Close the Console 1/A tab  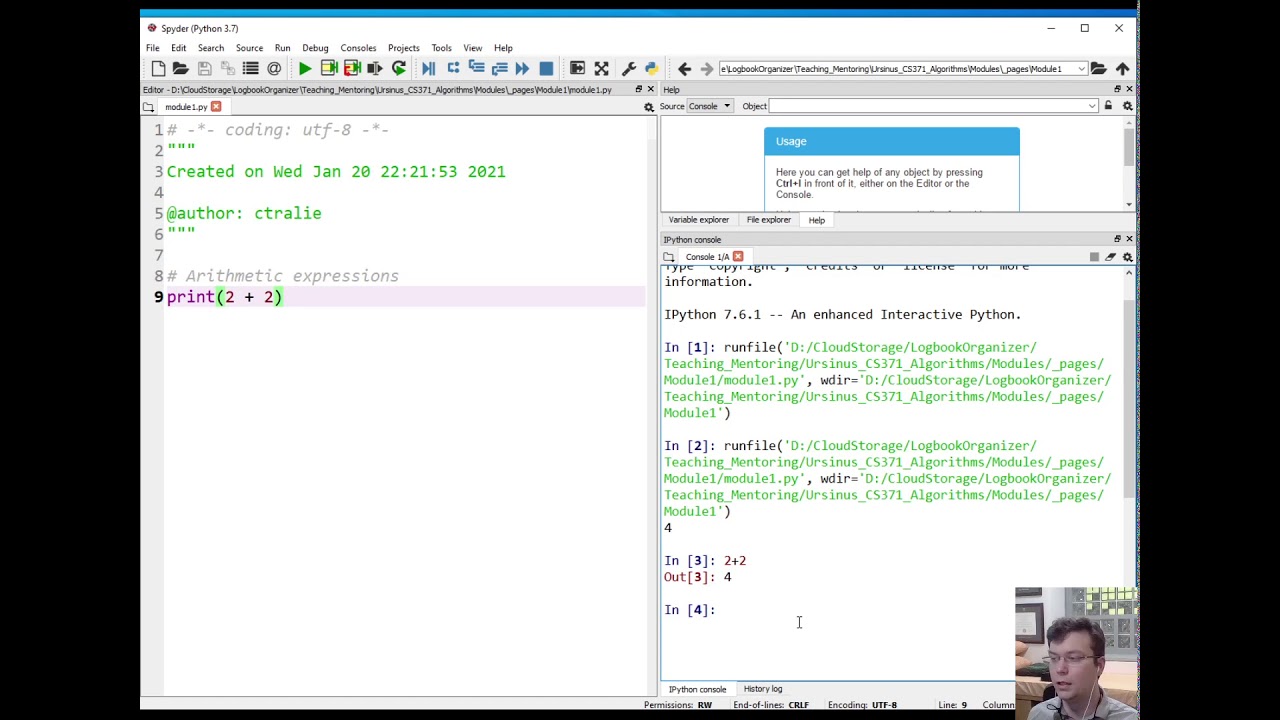(738, 257)
